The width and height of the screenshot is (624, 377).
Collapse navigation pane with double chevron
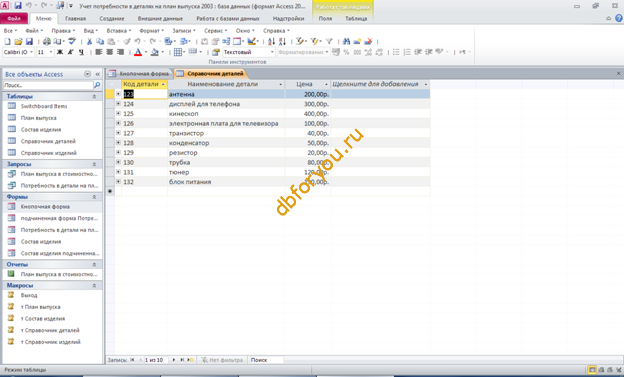pos(98,74)
